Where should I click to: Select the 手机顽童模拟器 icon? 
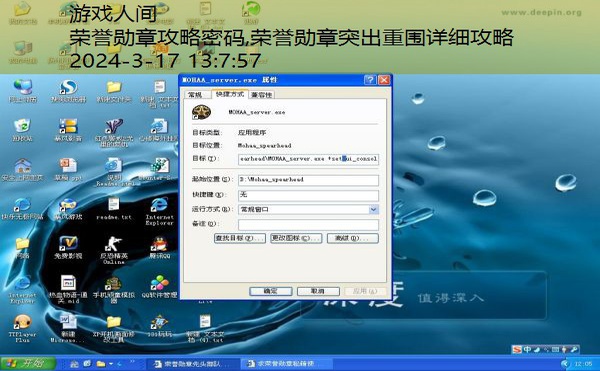pyautogui.click(x=114, y=290)
